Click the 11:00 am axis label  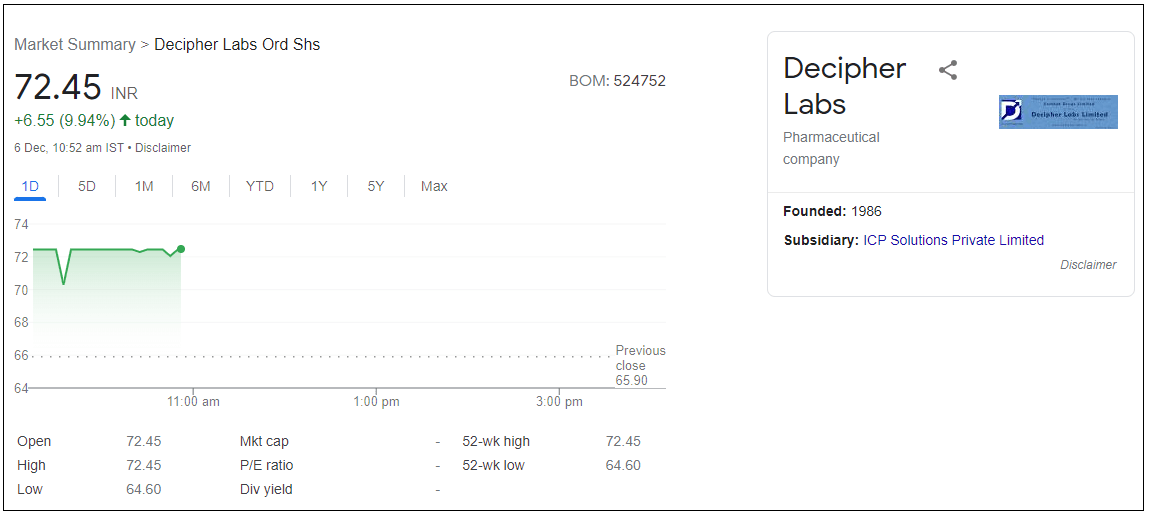pyautogui.click(x=193, y=401)
